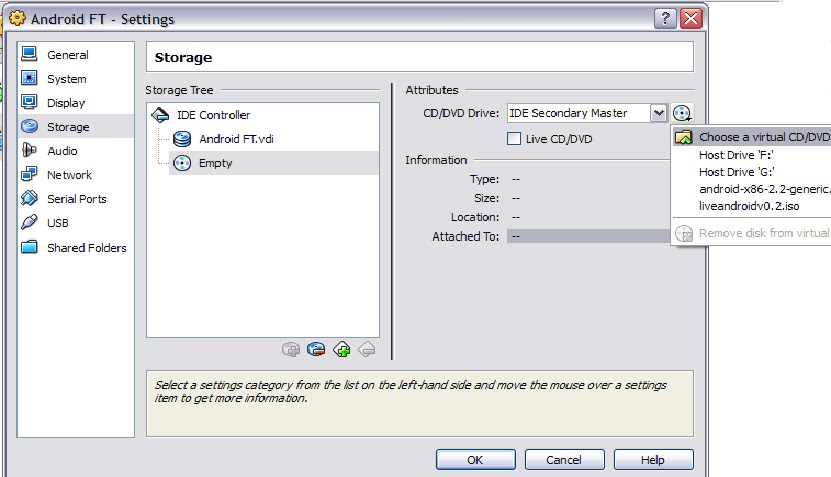Click the settings gear icon in title bar
This screenshot has height=477, width=831.
[17, 19]
